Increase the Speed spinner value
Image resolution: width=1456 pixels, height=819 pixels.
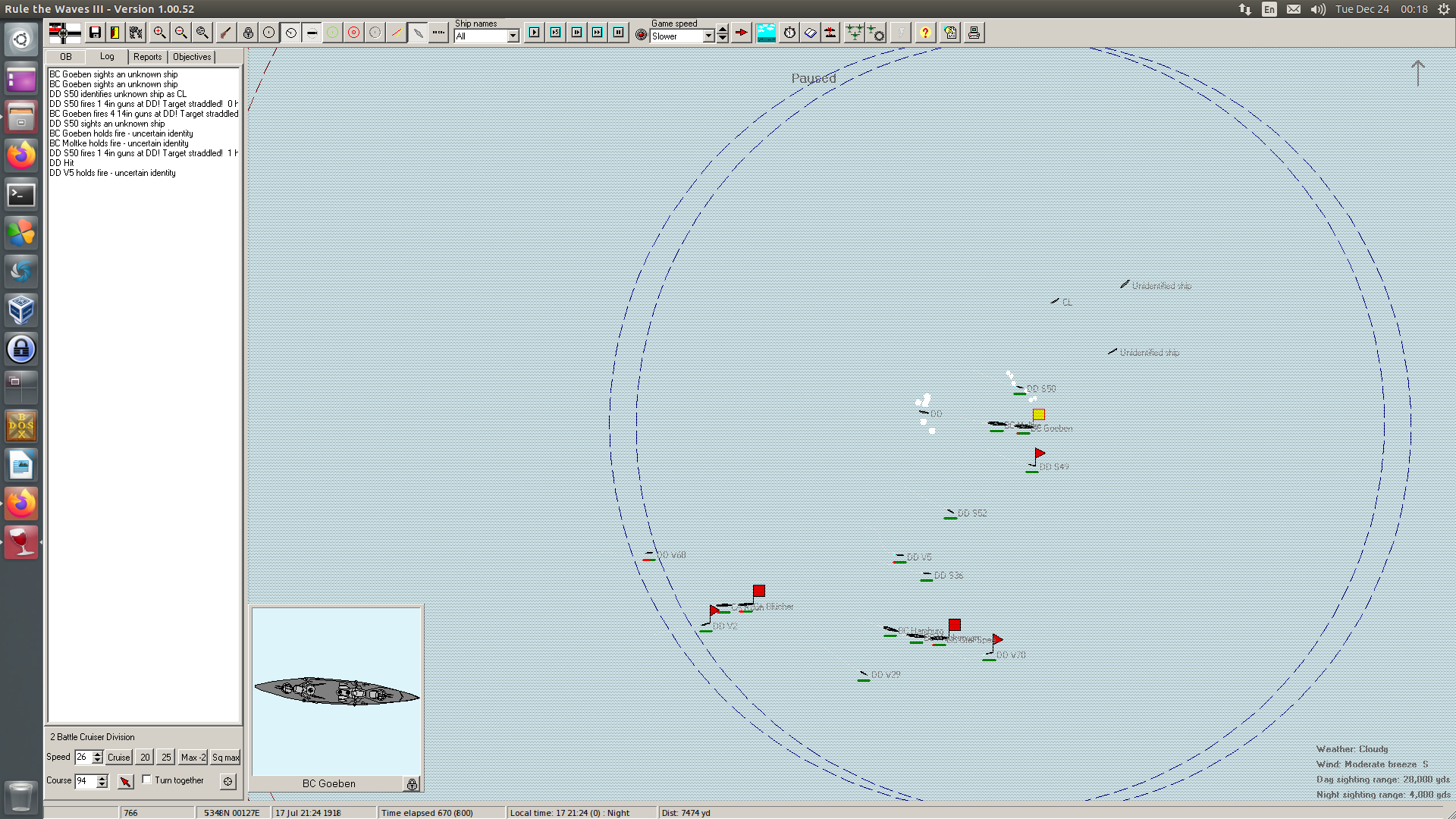tap(97, 754)
